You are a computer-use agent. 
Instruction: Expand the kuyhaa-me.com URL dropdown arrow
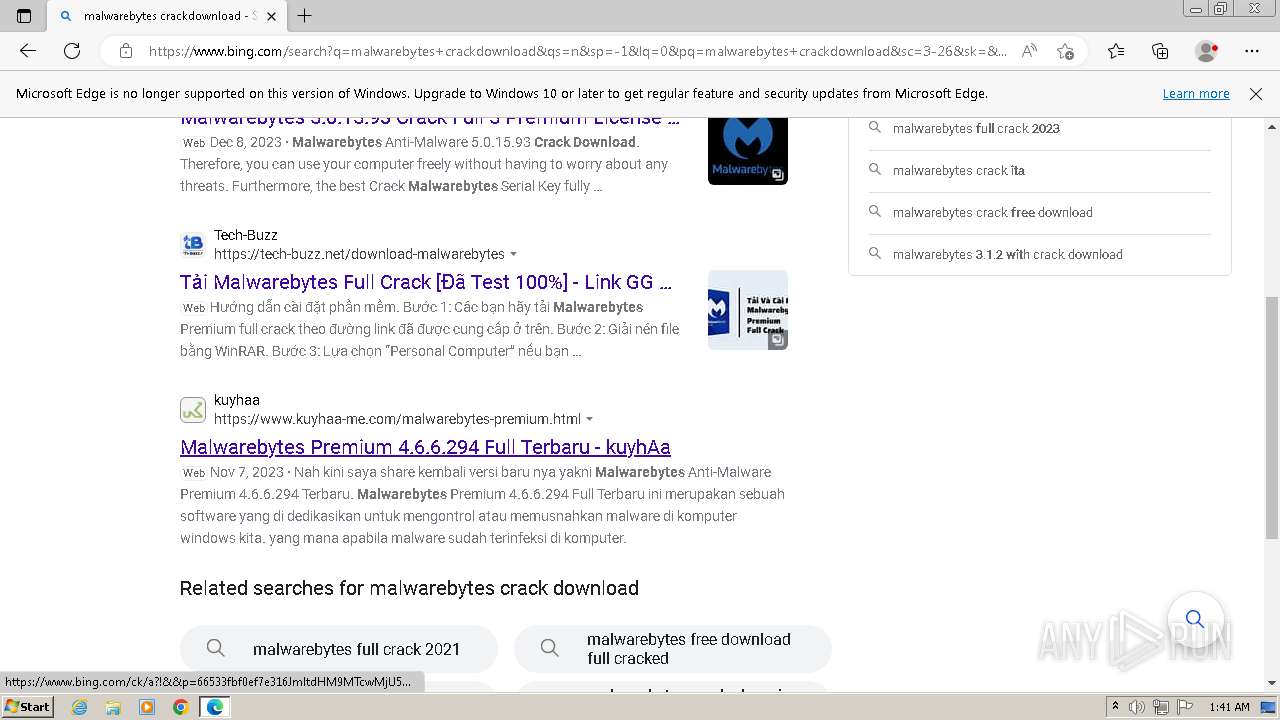tap(590, 419)
